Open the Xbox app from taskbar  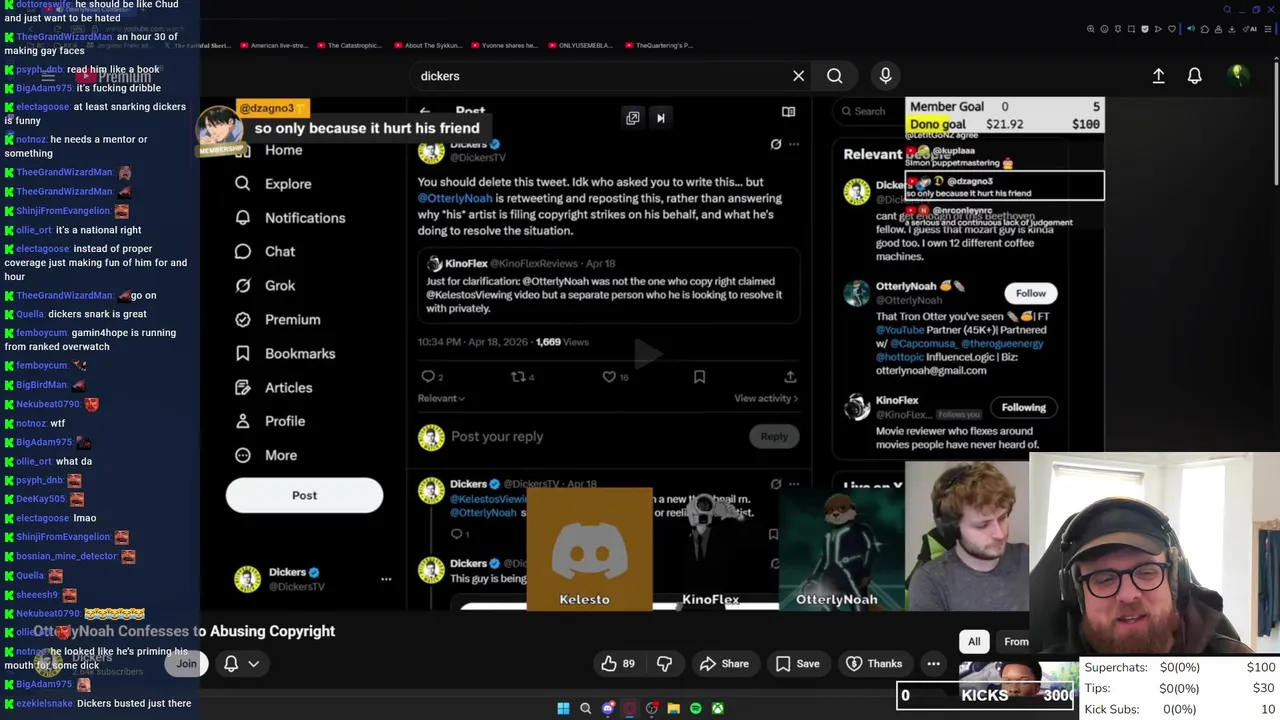coord(717,708)
